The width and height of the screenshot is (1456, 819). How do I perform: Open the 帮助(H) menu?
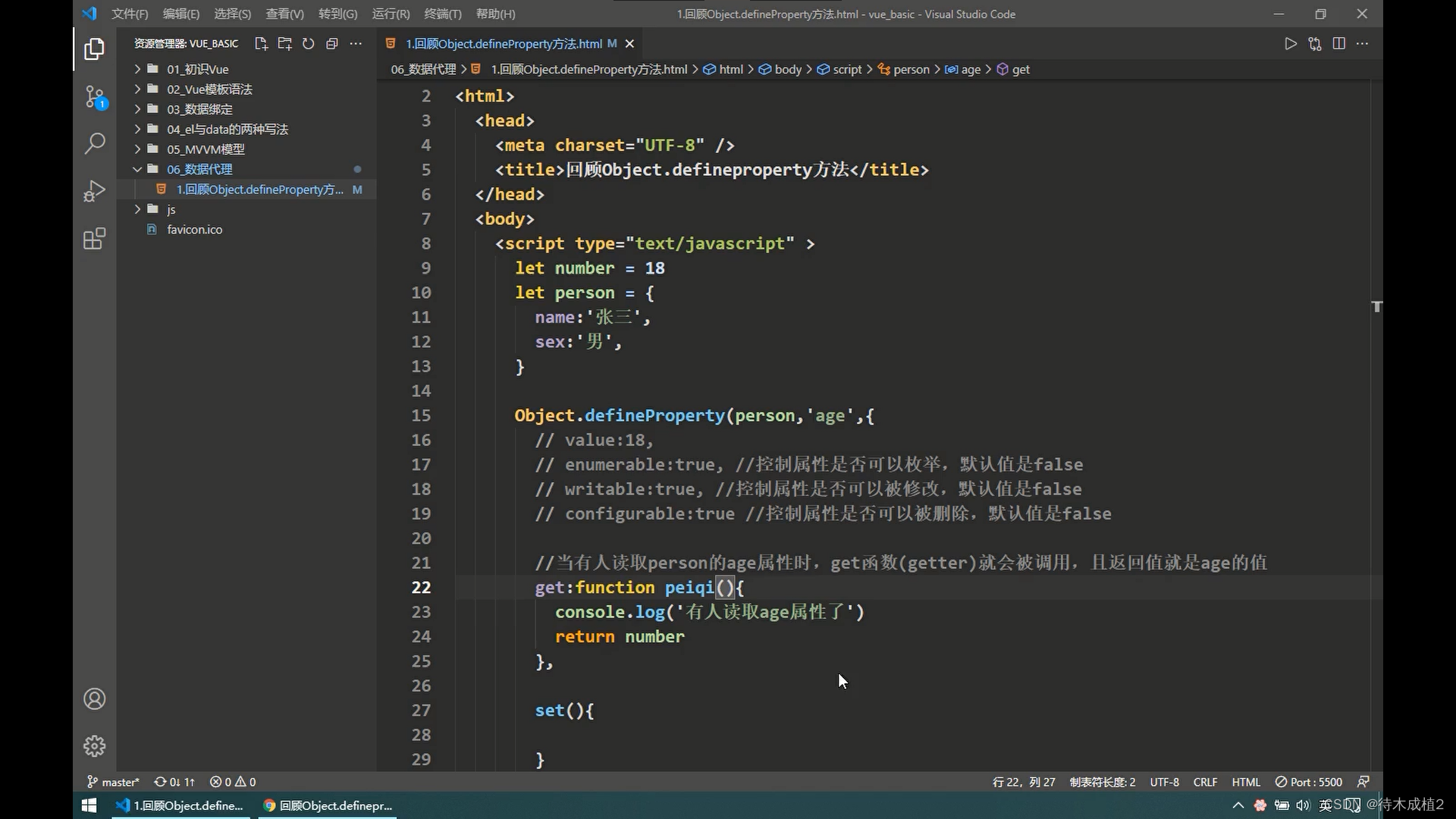point(495,14)
